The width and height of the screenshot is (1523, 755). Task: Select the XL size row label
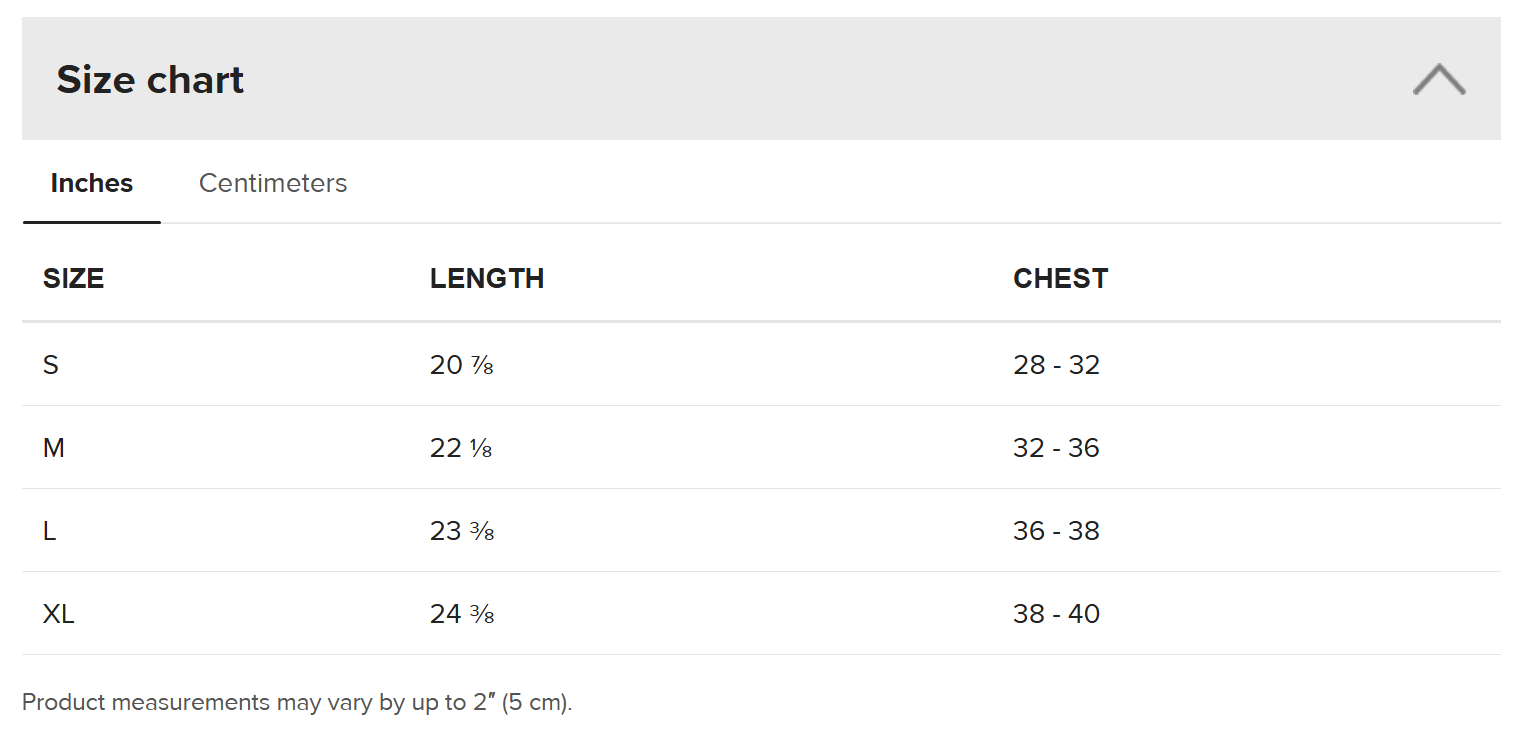point(59,614)
